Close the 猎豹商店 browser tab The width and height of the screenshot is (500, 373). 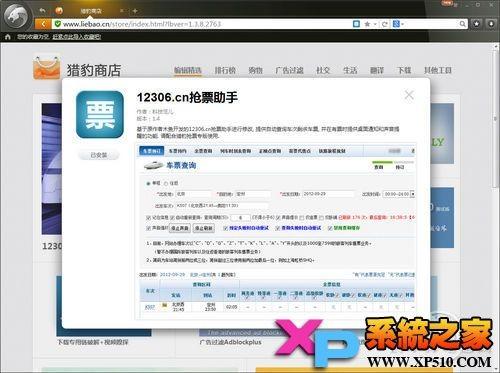122,11
